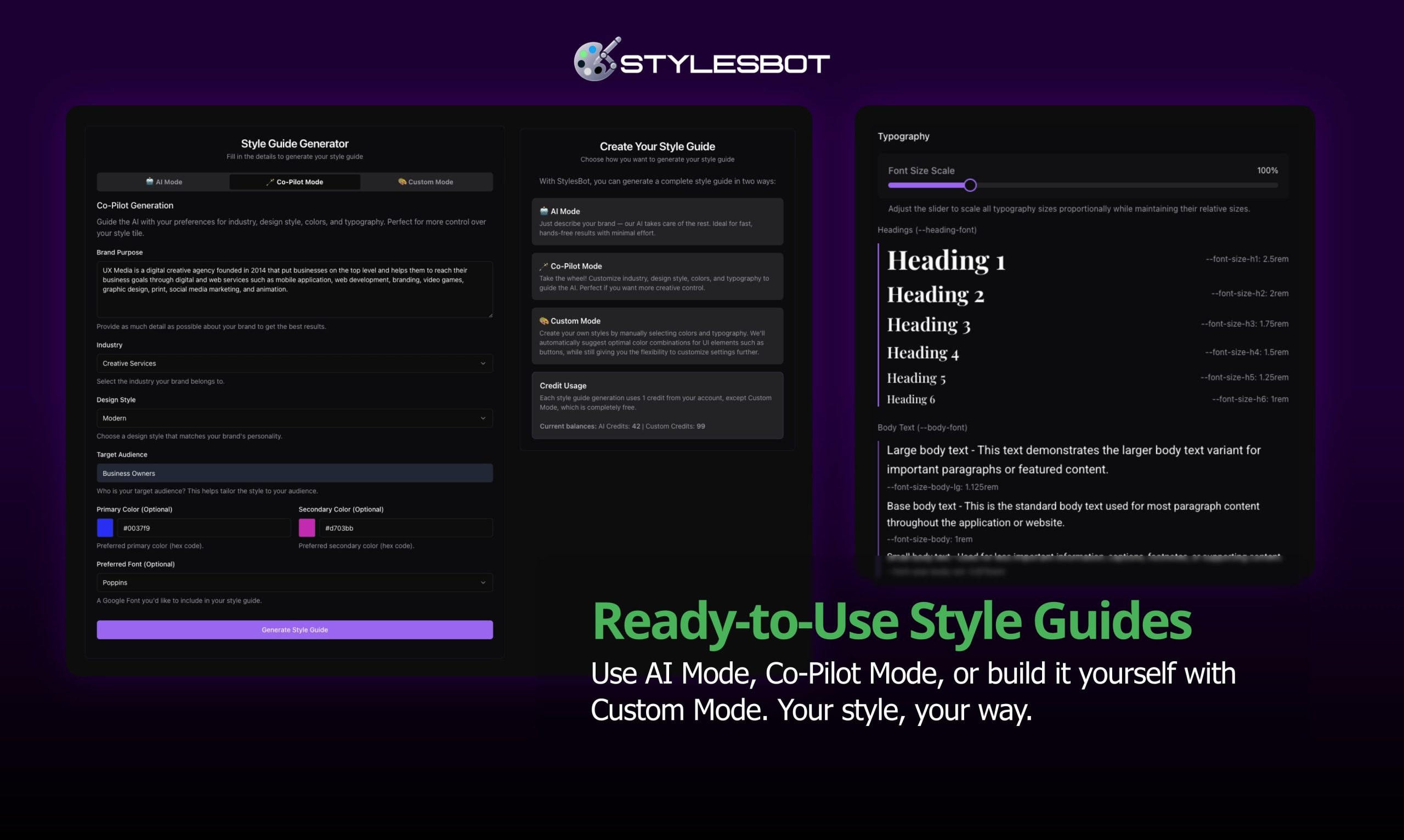Click the wand icon on the Co-Pilot Mode card
The image size is (1404, 840).
click(544, 266)
